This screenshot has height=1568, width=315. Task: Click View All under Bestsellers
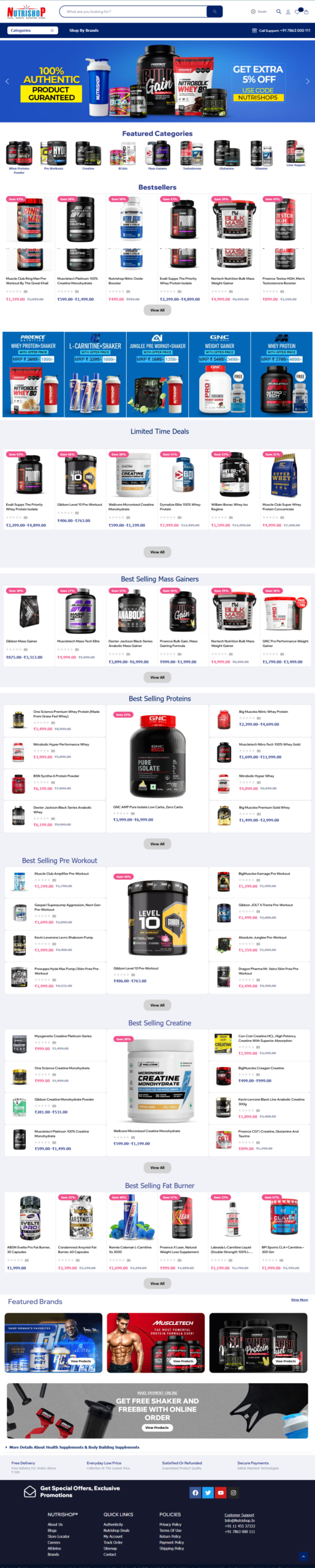coord(157,310)
